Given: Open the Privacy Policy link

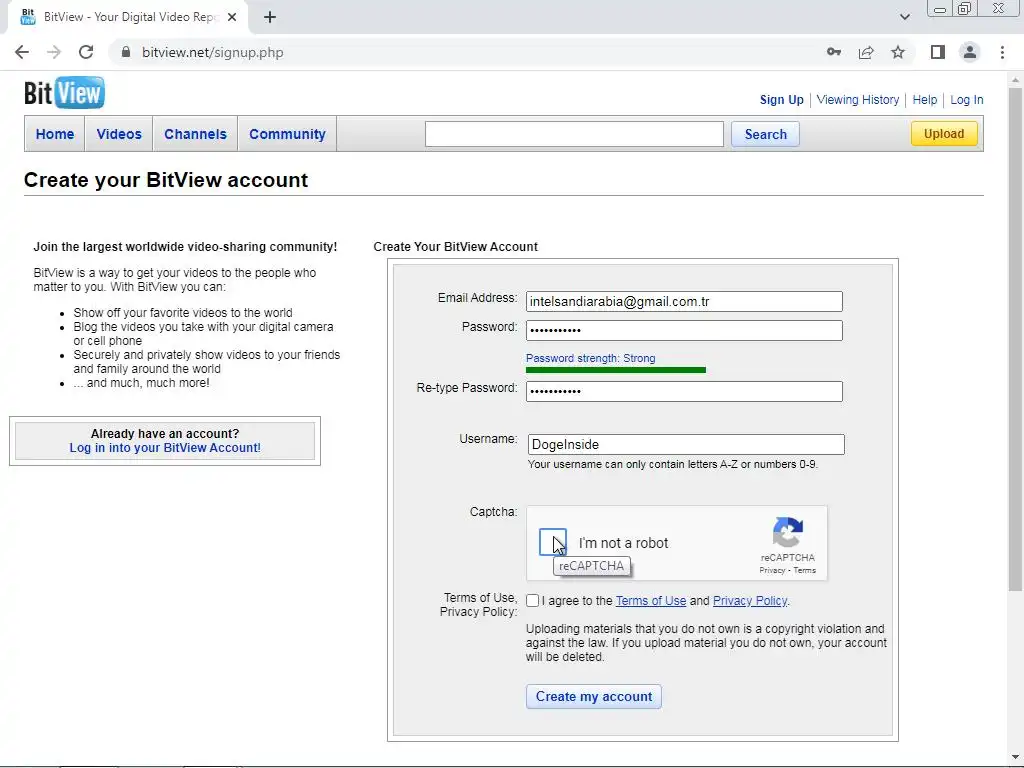Looking at the screenshot, I should 750,601.
